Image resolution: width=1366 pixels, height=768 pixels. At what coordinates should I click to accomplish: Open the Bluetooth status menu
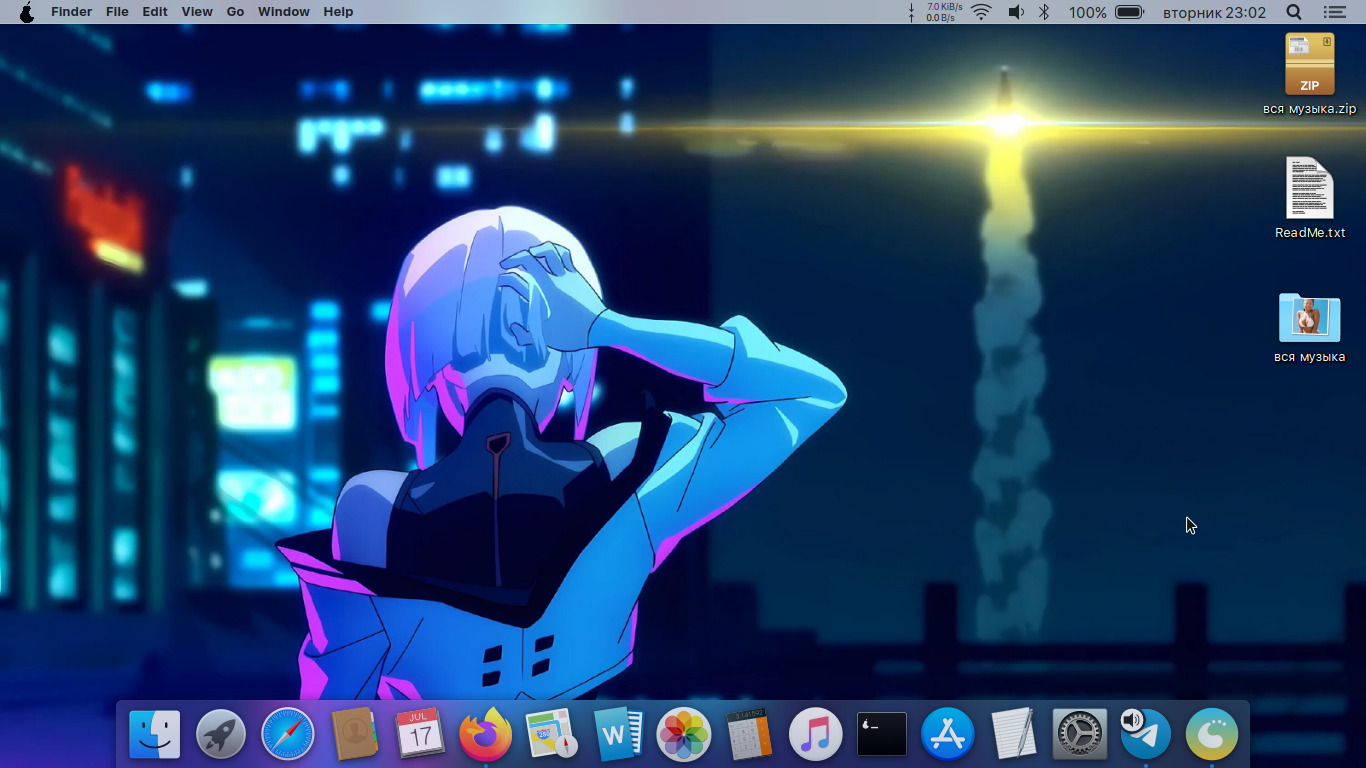1044,12
